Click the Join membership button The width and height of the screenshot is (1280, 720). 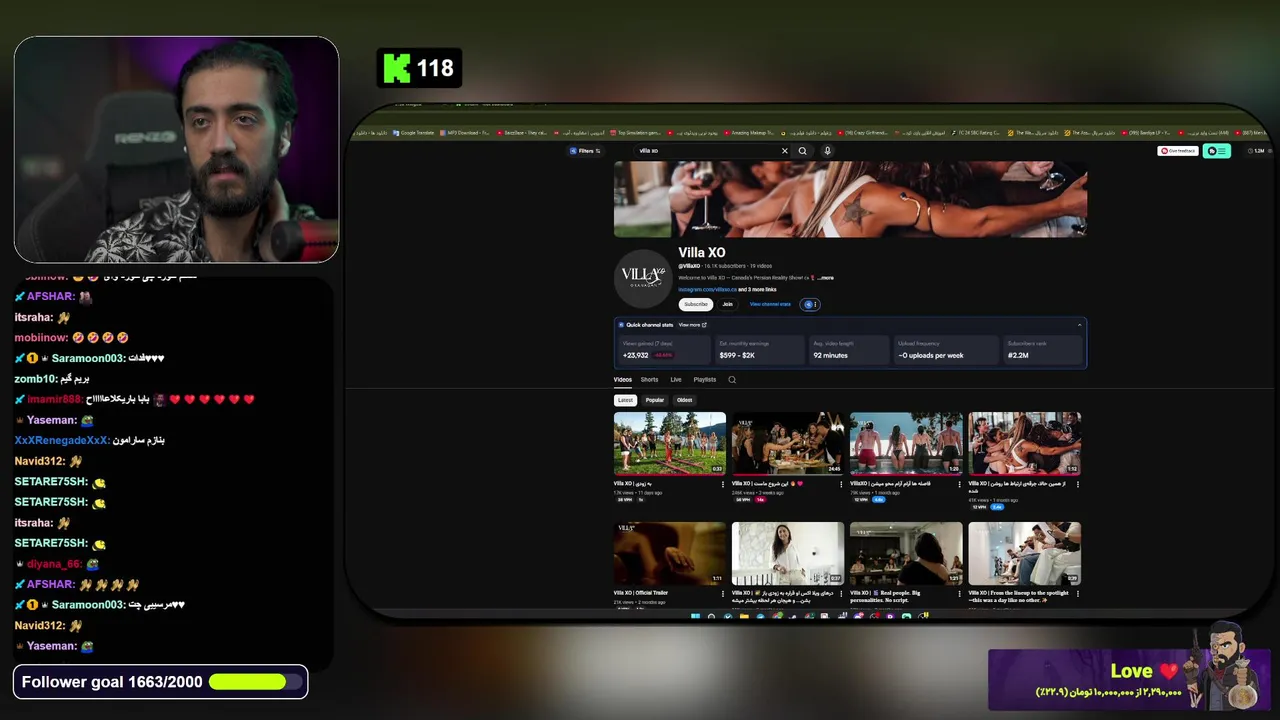coord(728,304)
